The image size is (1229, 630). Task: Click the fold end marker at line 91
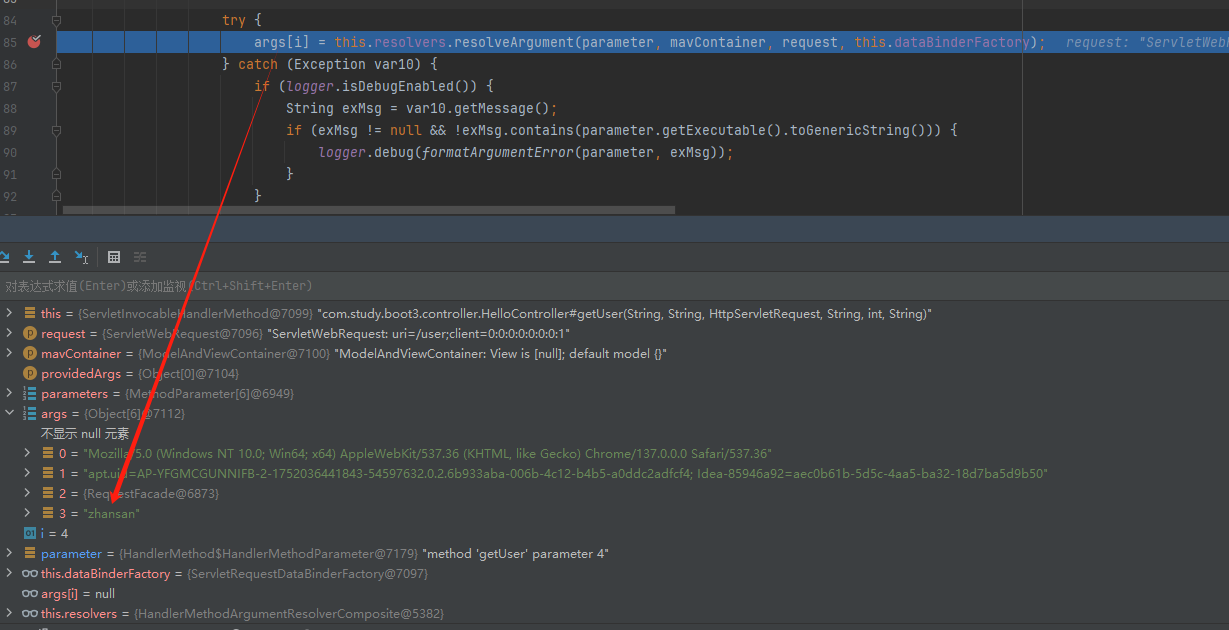[56, 174]
